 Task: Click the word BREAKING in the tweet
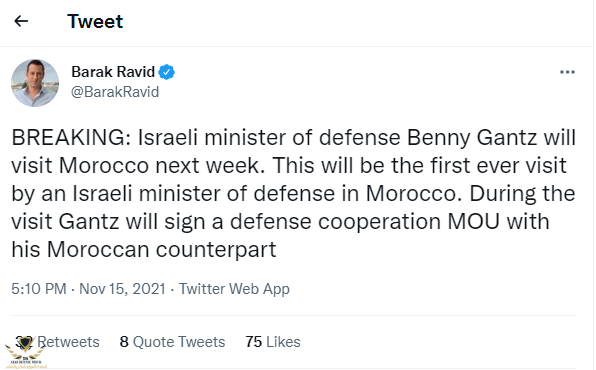(71, 138)
